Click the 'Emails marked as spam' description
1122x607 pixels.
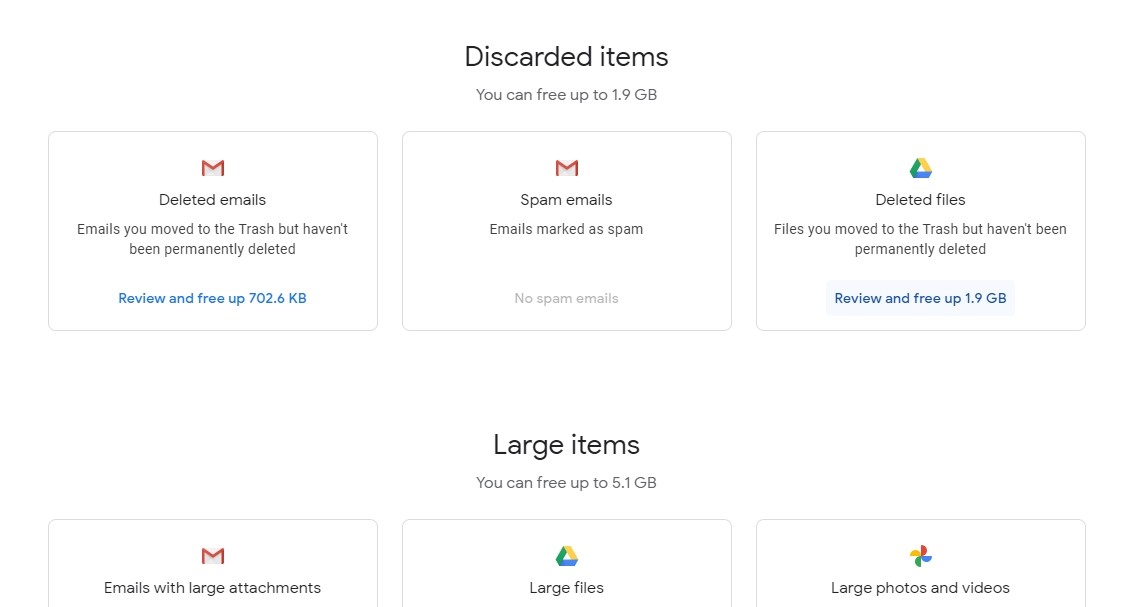coord(567,229)
